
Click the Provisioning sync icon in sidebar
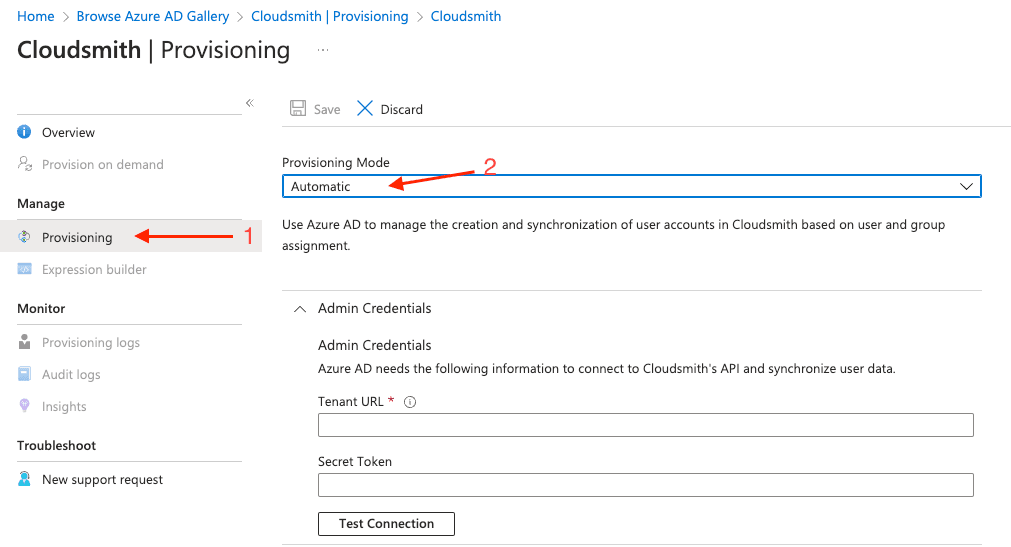[x=25, y=237]
